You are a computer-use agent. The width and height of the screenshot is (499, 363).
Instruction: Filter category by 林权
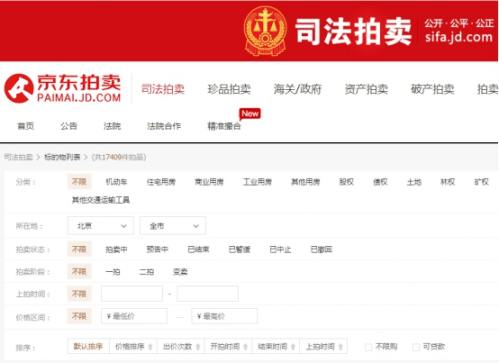tap(448, 182)
